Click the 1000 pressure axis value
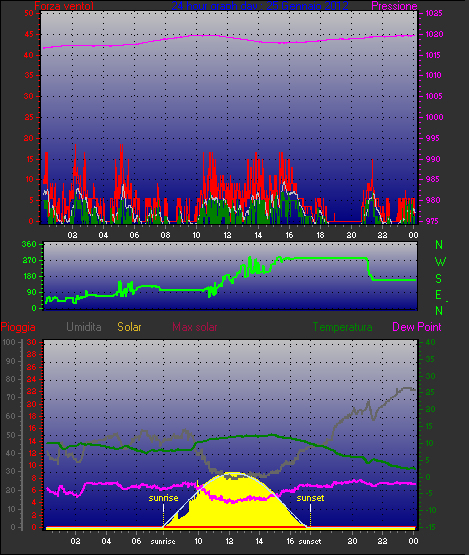Viewport: 469px width, 555px height. (x=434, y=117)
